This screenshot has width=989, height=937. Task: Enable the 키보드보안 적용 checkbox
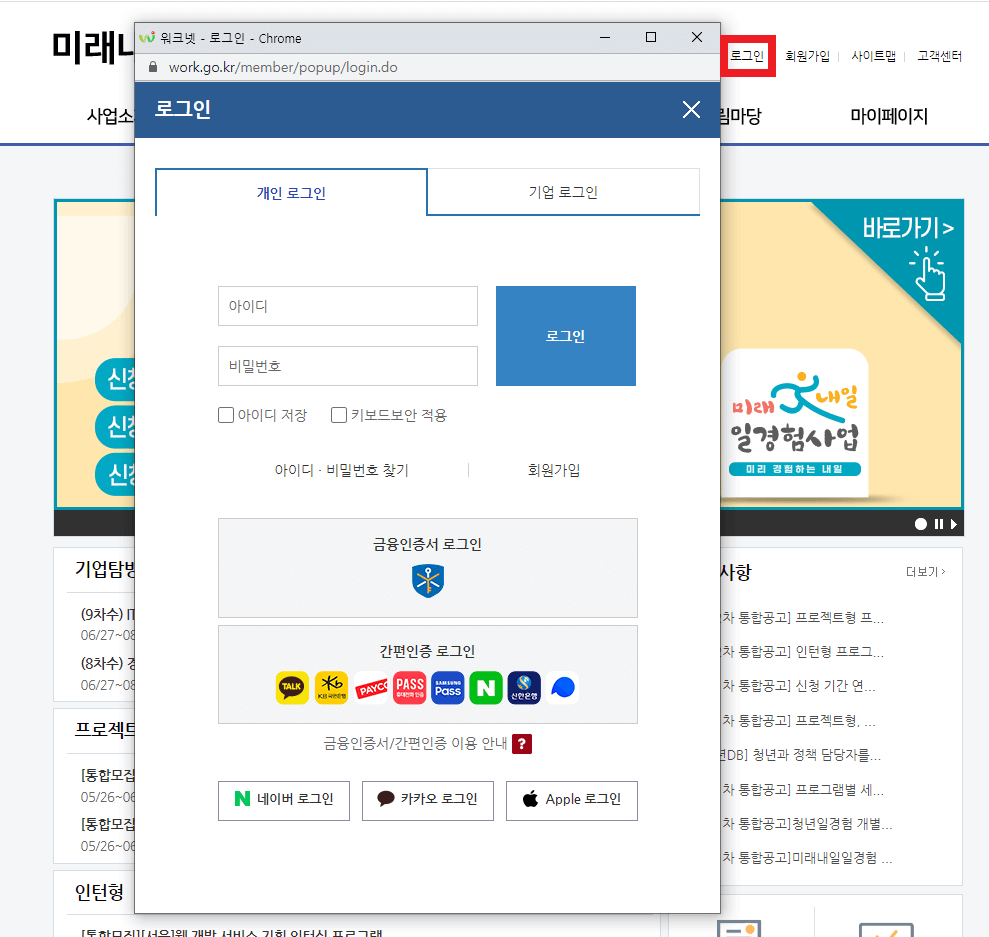[x=339, y=414]
